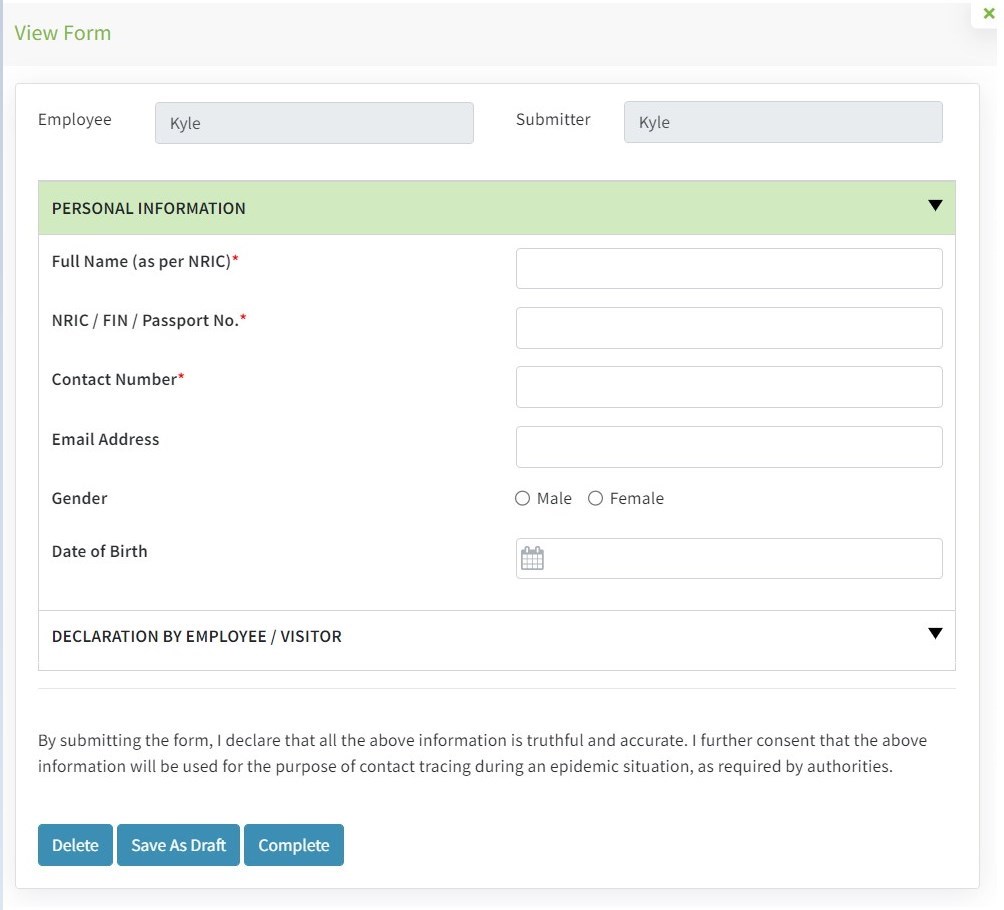Click the PERSONAL INFORMATION section header text
Viewport: 1004px width, 910px height.
[x=149, y=208]
